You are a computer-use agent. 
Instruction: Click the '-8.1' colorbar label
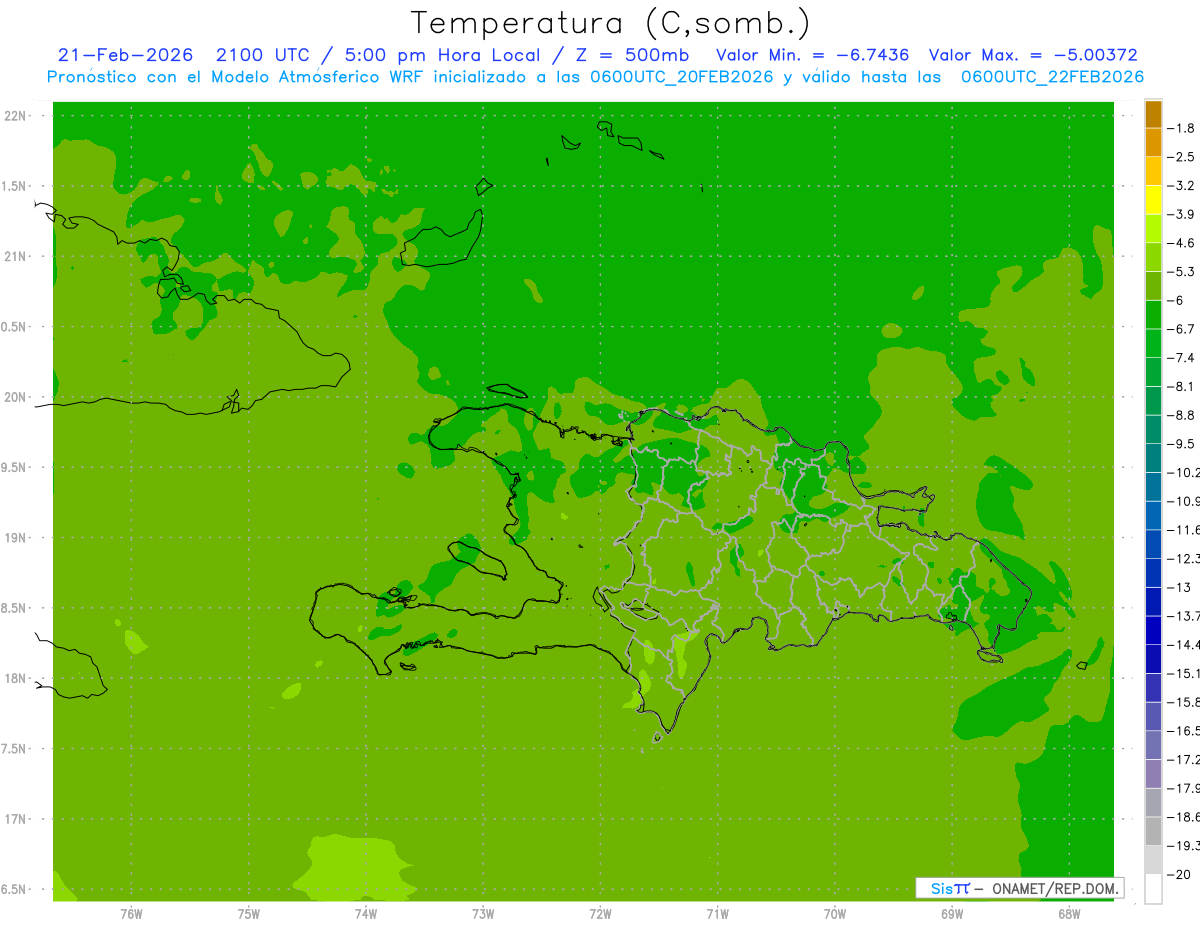pyautogui.click(x=1181, y=386)
